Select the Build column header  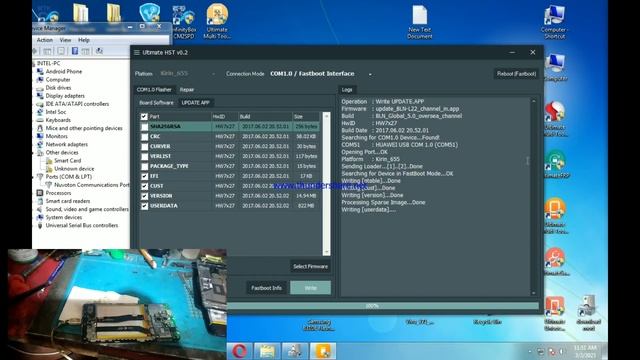[x=265, y=117]
